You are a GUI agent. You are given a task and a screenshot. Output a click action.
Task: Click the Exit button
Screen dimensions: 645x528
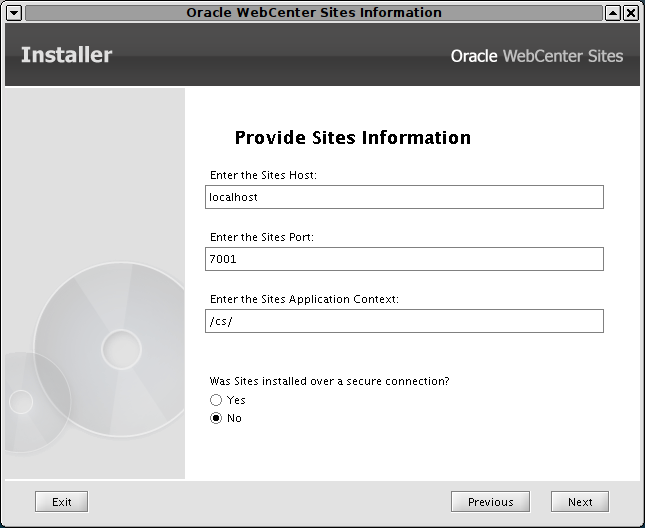point(61,502)
